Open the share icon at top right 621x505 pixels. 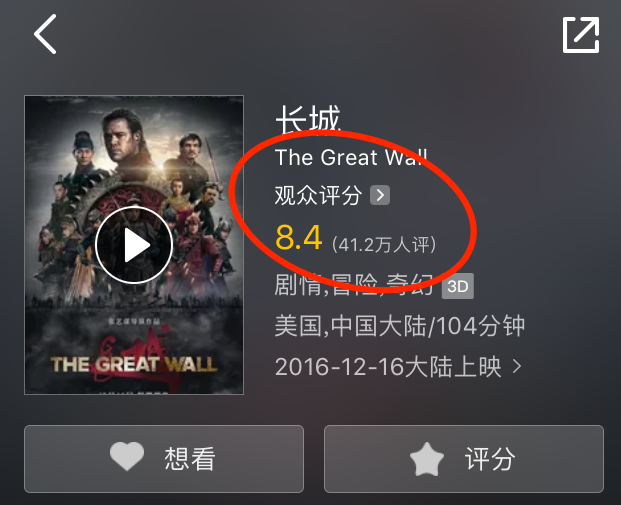pos(581,34)
